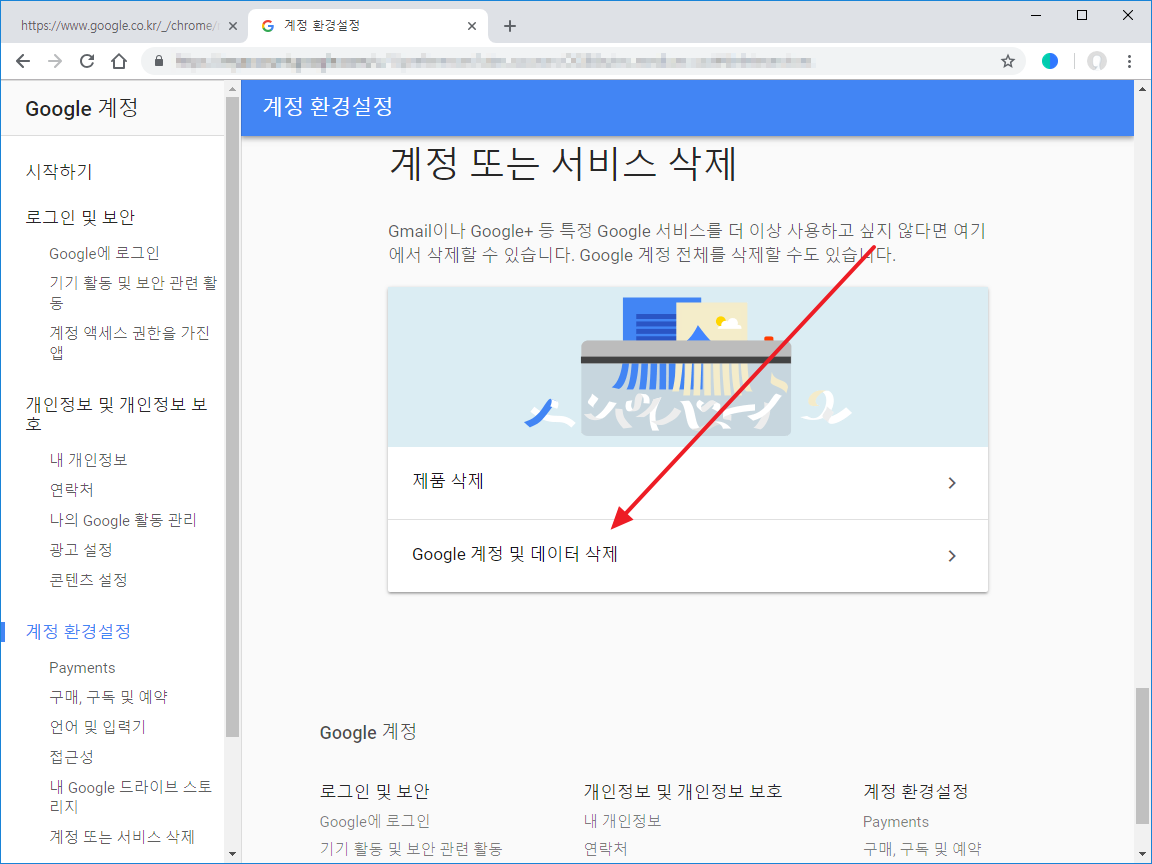Click the Google 계정 sidebar header
This screenshot has width=1152, height=864.
(82, 108)
